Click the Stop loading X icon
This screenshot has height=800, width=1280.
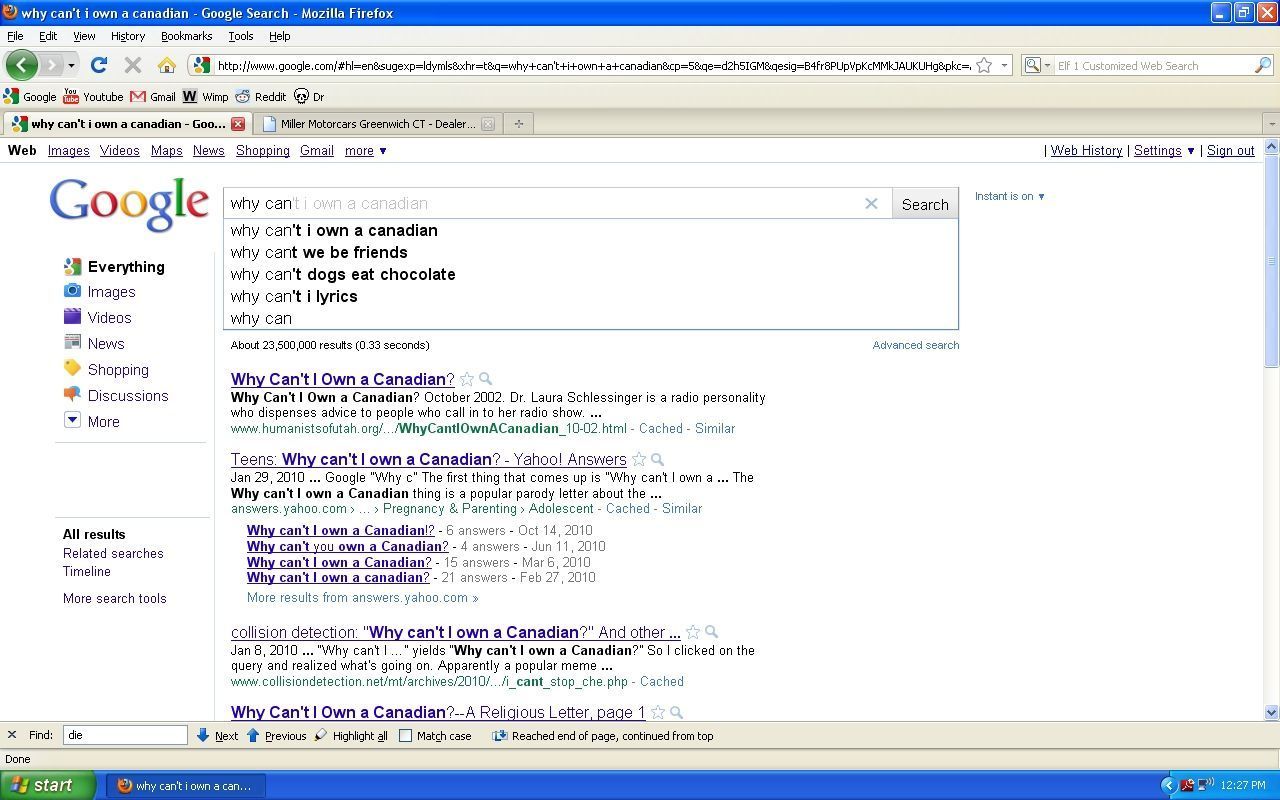pyautogui.click(x=132, y=65)
